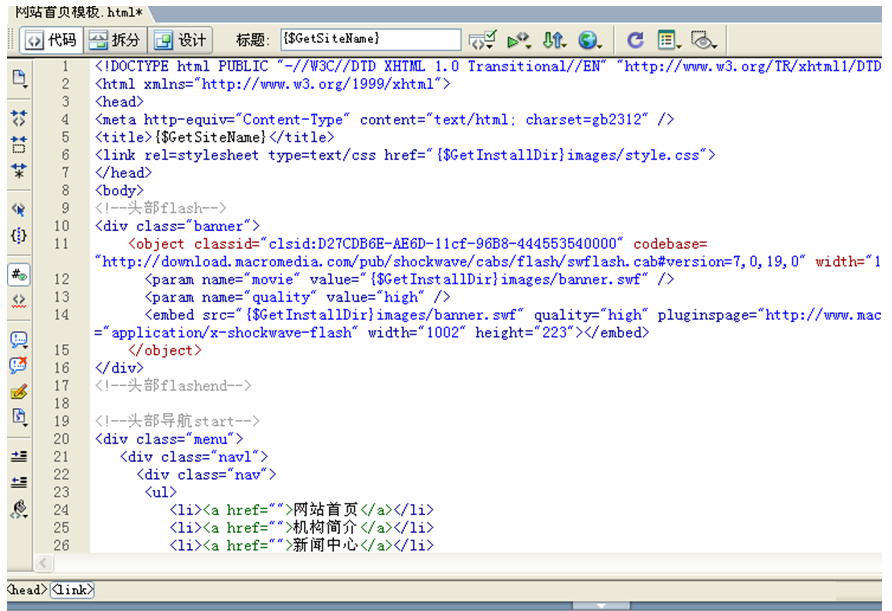Image resolution: width=892 pixels, height=611 pixels.
Task: Click the <!--头部flashend--> comment
Action: click(x=173, y=386)
